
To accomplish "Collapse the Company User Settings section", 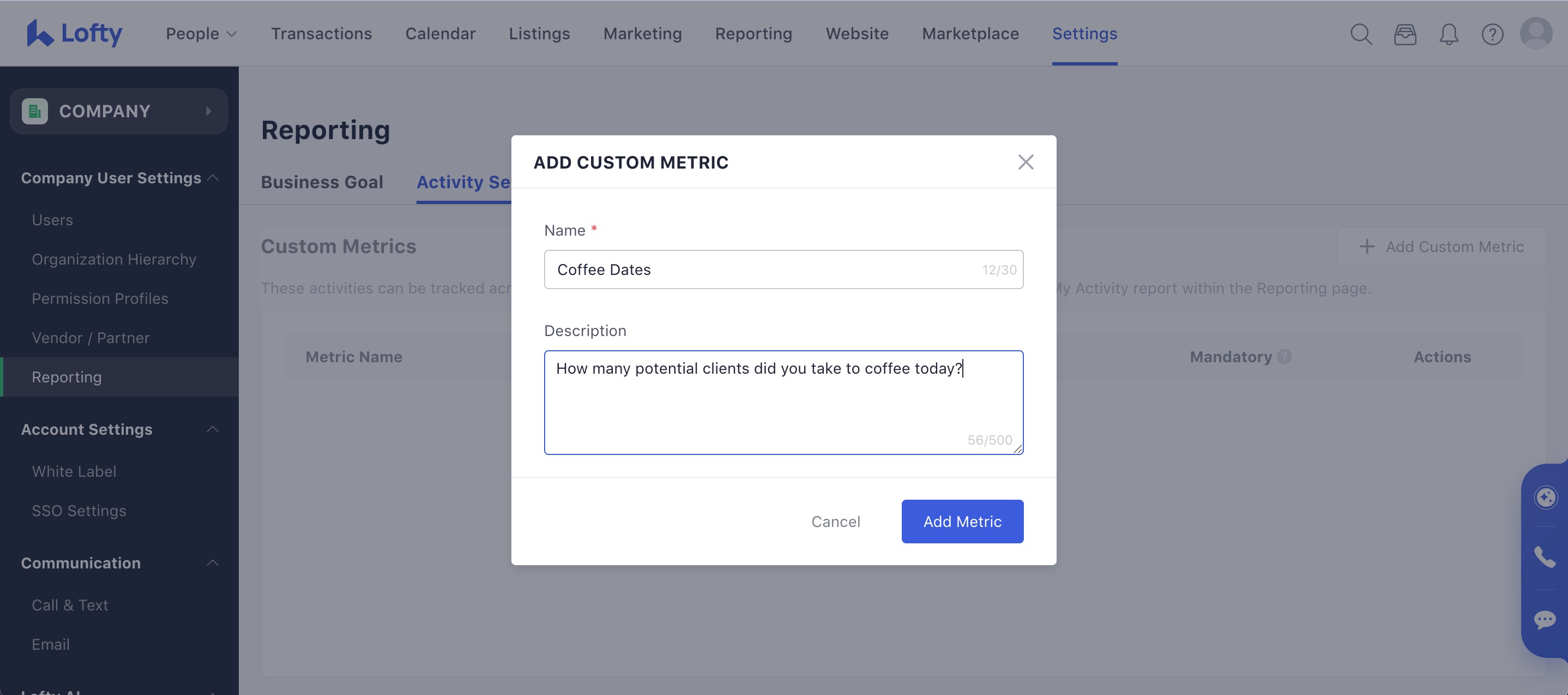I will tap(213, 177).
